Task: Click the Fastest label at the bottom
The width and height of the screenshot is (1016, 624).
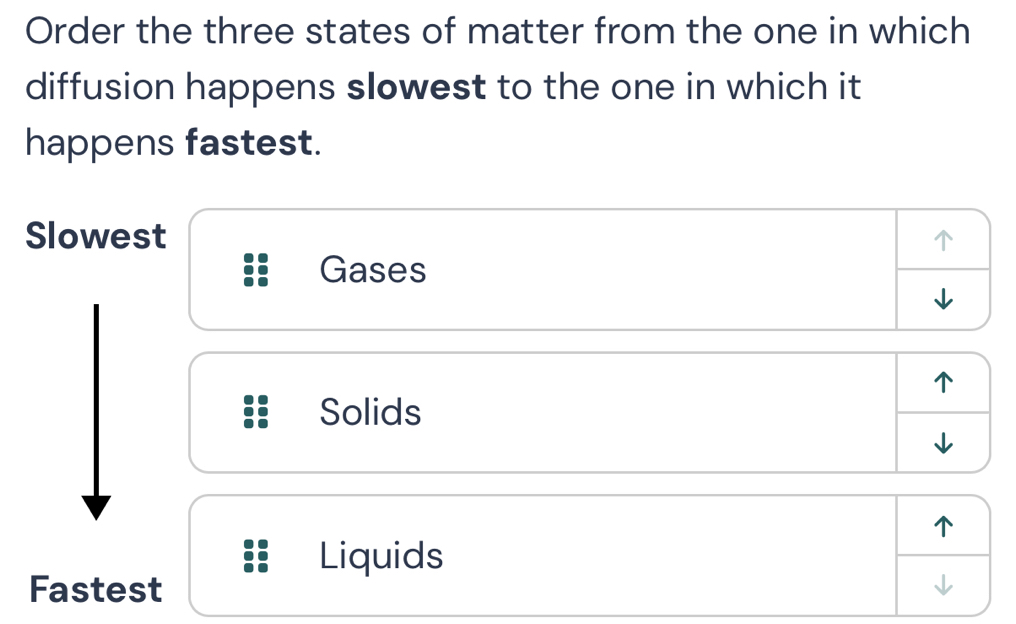Action: [96, 589]
